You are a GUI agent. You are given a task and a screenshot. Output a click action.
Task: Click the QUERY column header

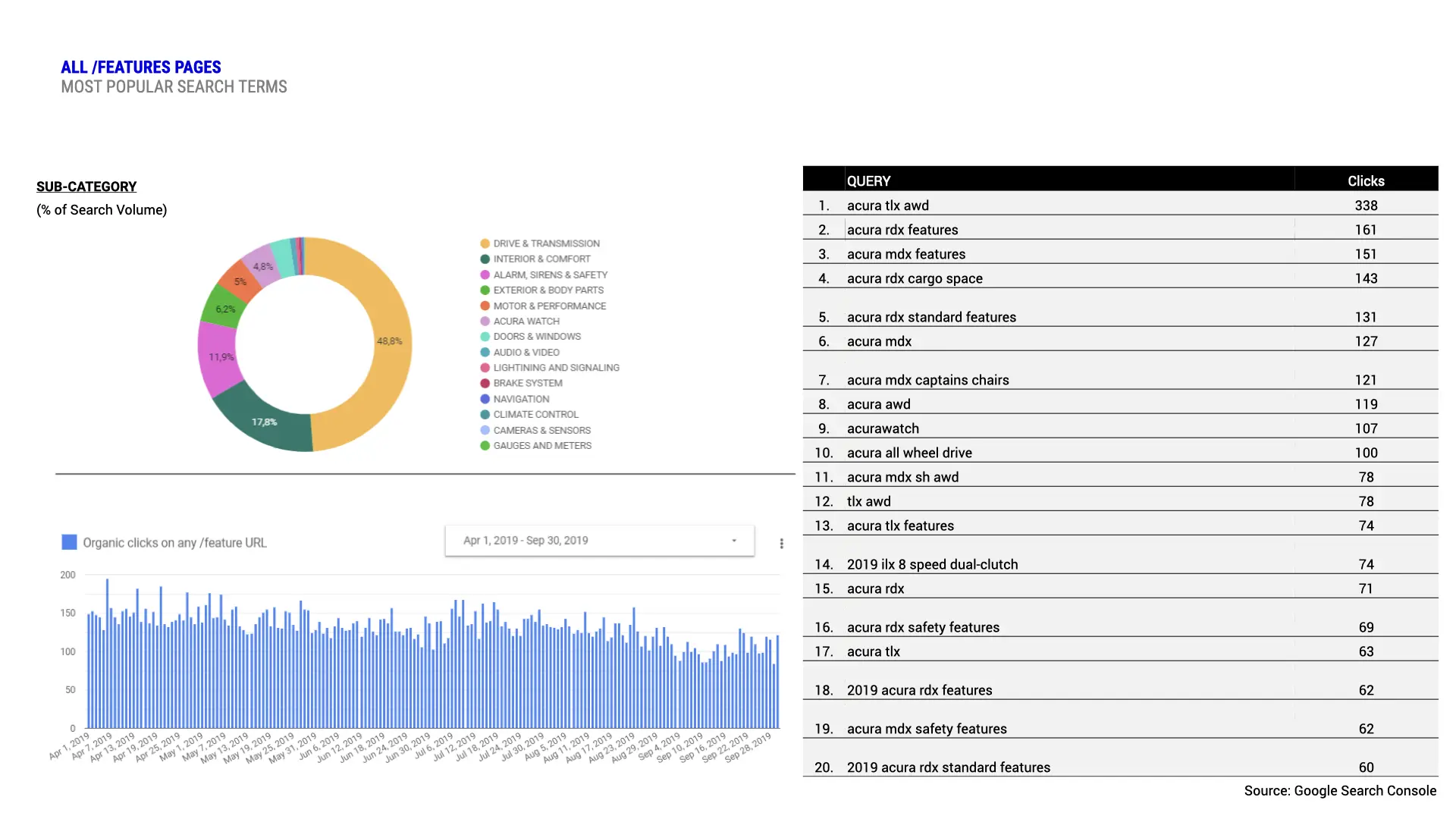868,180
